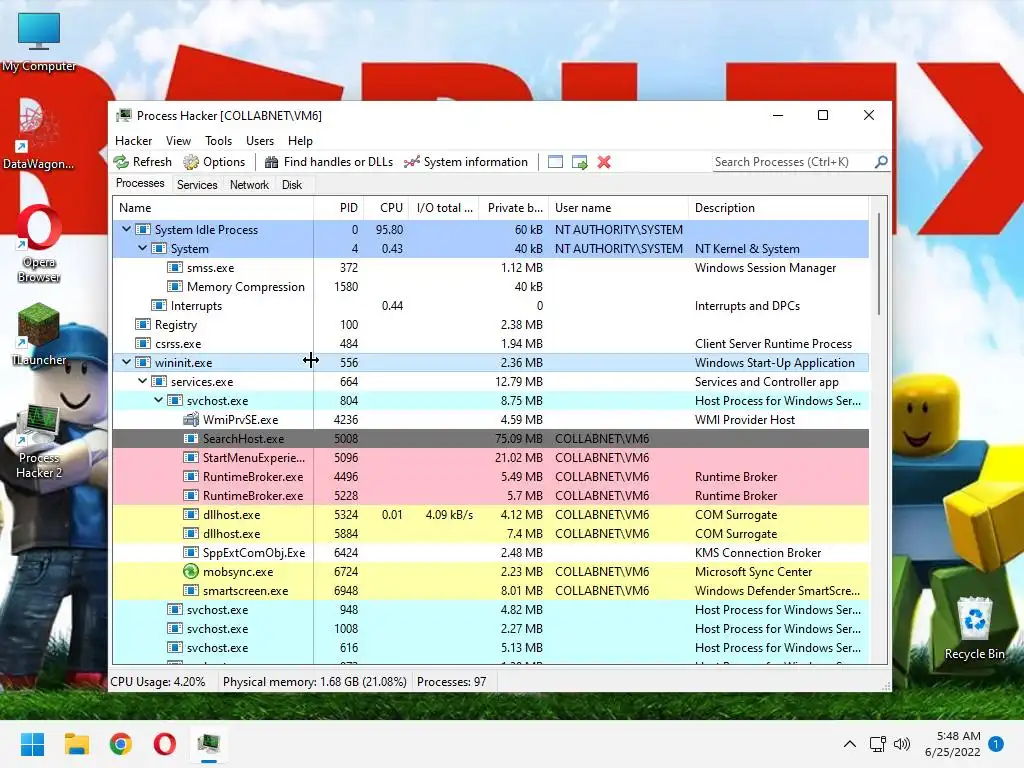Click the Refresh toolbar button
This screenshot has height=768, width=1024.
pos(142,162)
